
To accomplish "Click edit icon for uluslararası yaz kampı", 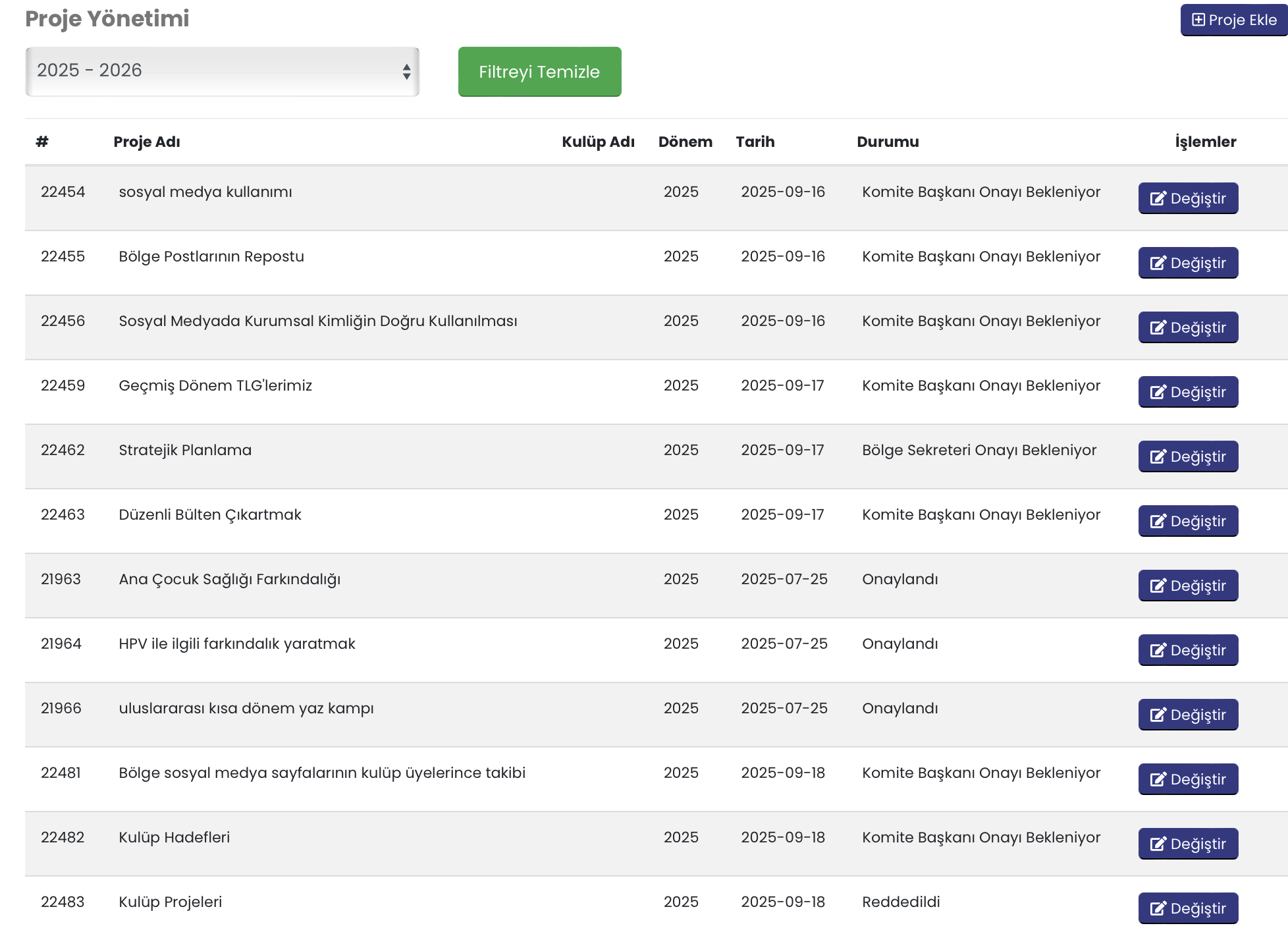I will (x=1158, y=715).
